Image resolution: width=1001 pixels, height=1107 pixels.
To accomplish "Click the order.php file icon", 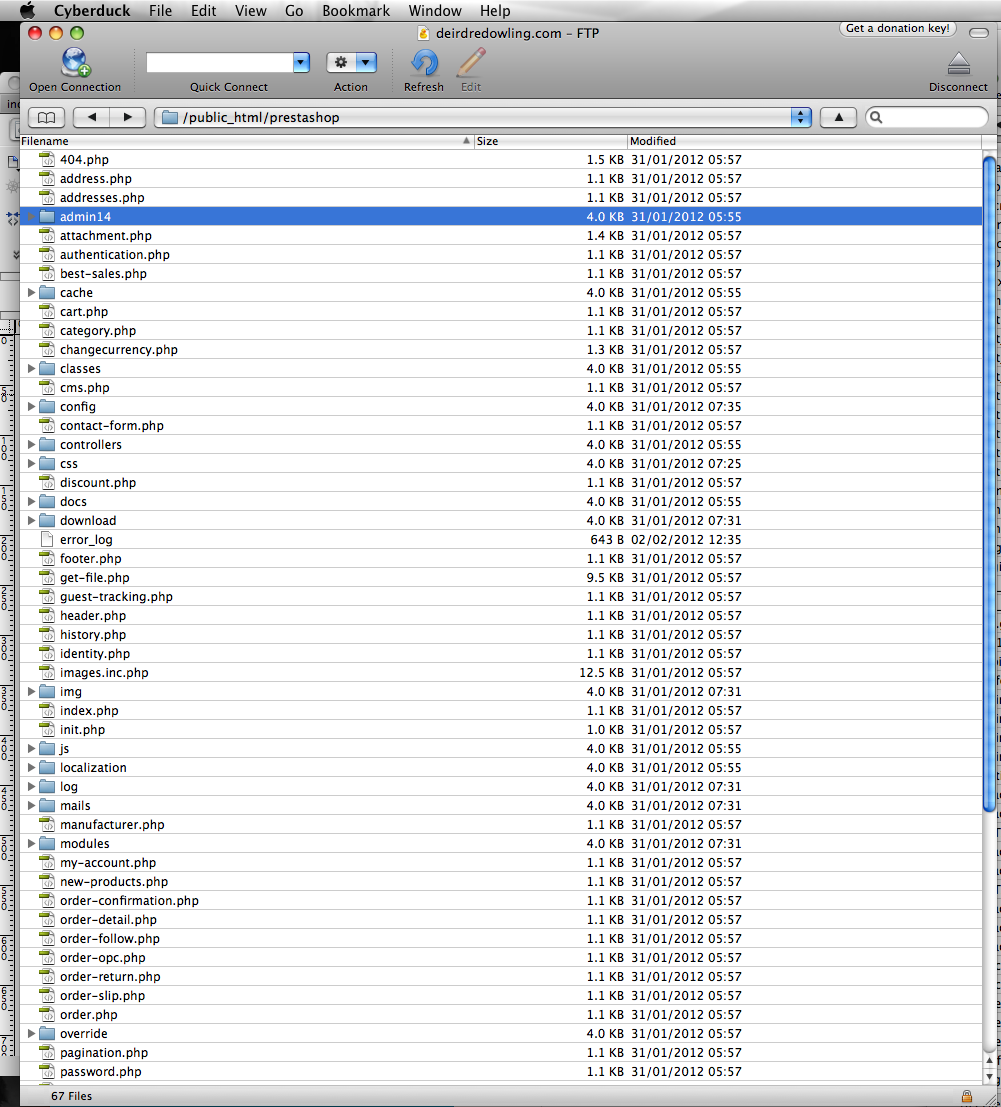I will [47, 1014].
